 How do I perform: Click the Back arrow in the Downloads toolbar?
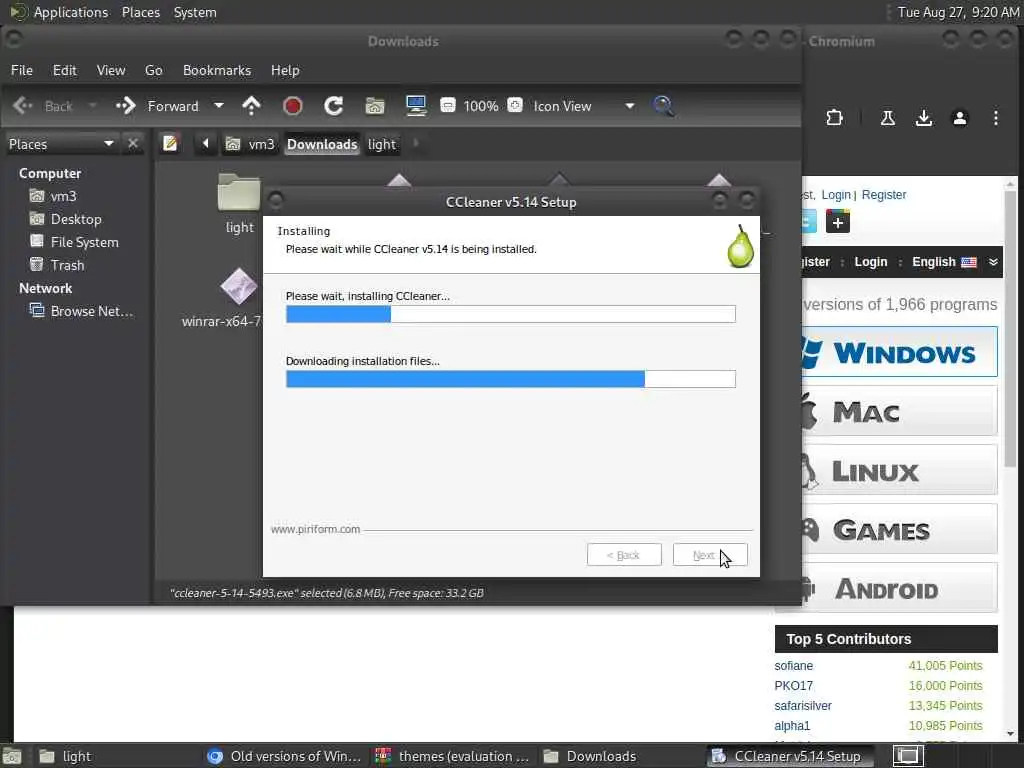click(24, 106)
